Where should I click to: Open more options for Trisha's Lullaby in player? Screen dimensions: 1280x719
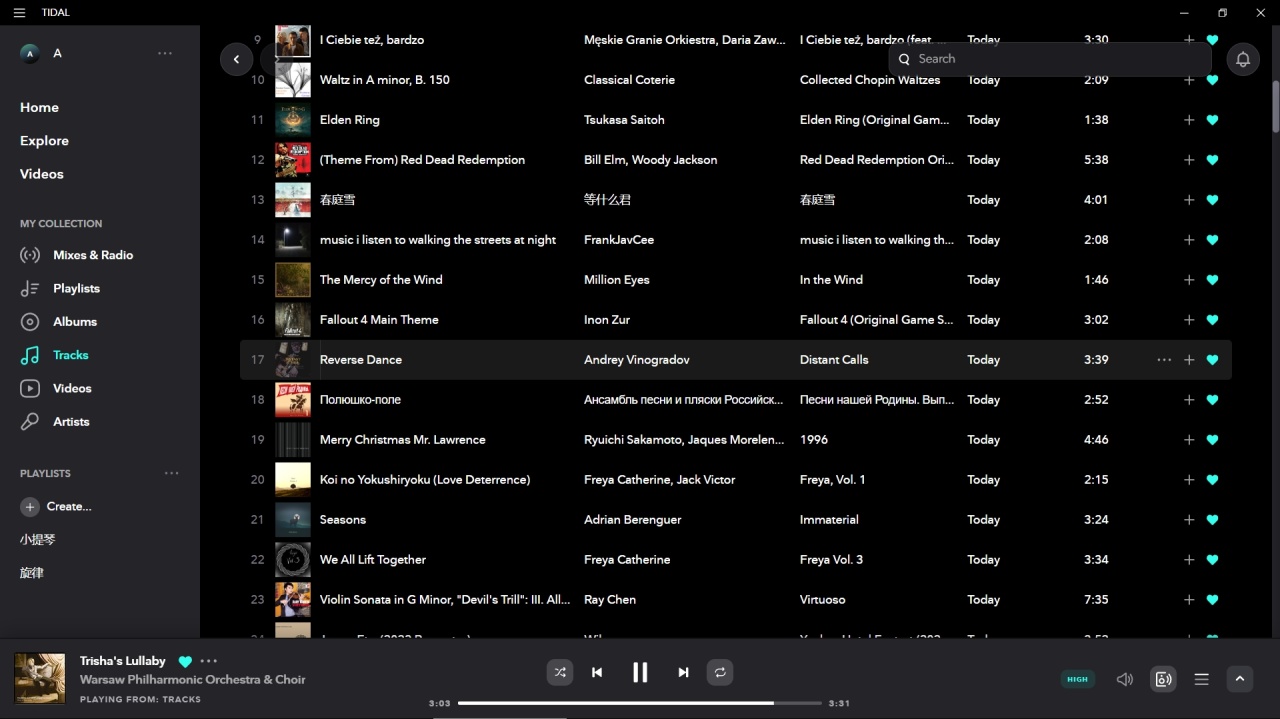(x=208, y=661)
